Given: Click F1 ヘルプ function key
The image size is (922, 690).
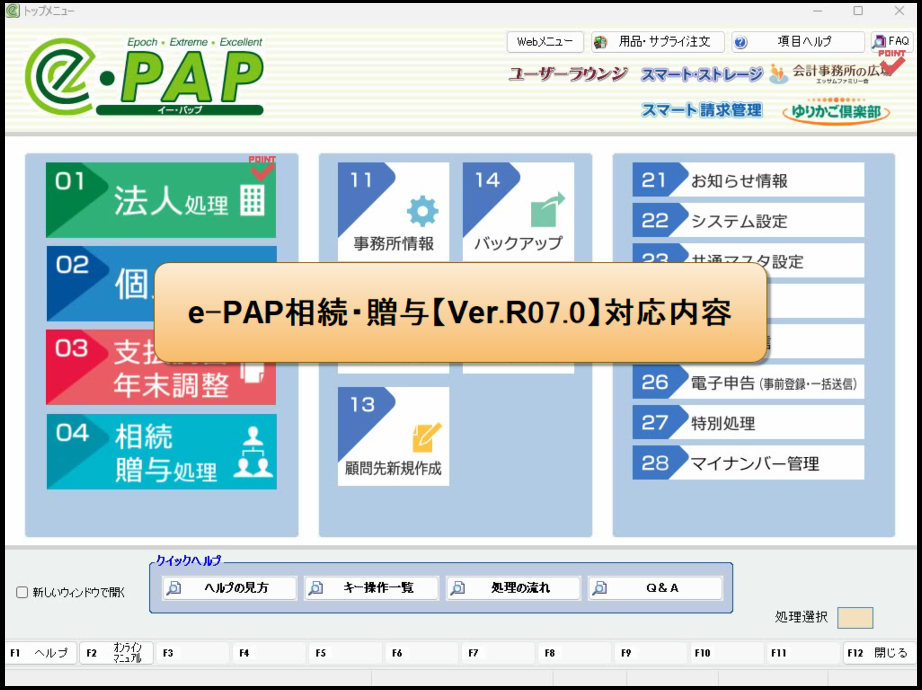Looking at the screenshot, I should 41,653.
